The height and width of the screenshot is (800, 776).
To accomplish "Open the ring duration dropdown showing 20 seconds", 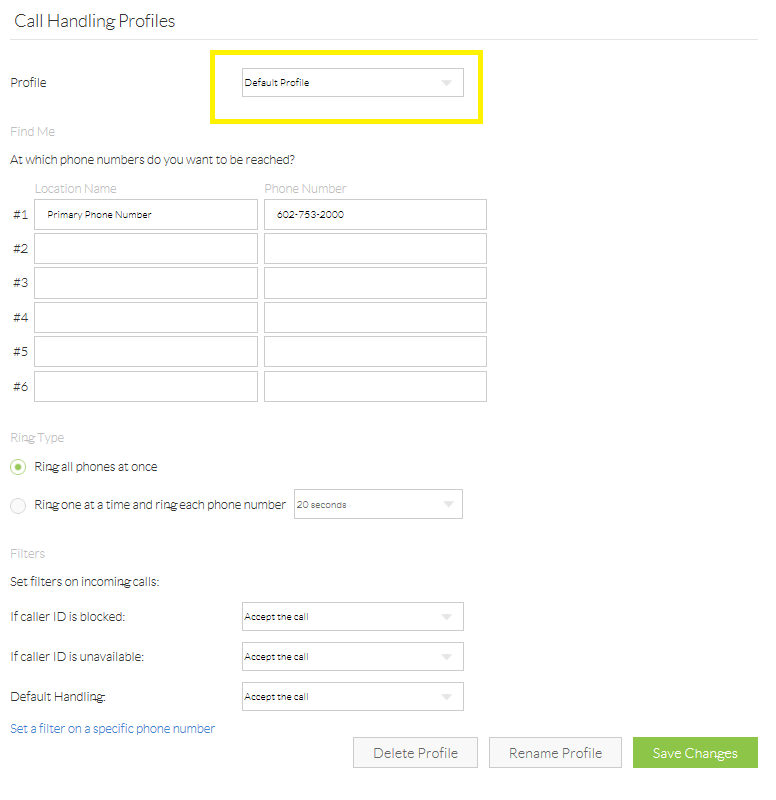I will [378, 504].
